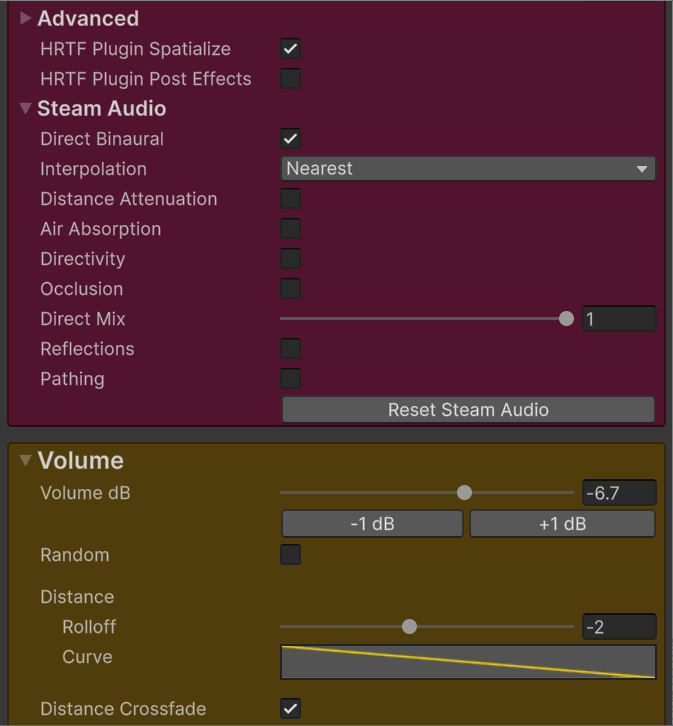Enable the Directivity checkbox
673x726 pixels.
291,259
